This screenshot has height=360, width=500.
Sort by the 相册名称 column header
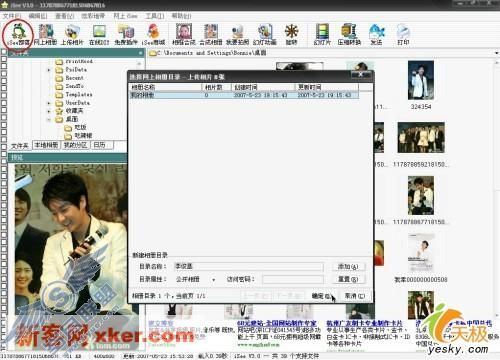(166, 87)
